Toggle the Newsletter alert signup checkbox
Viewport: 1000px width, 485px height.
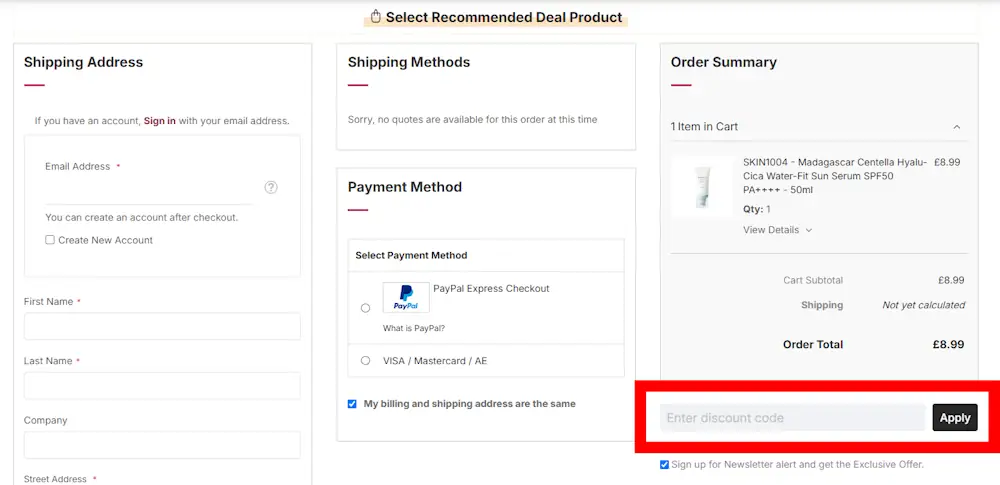[665, 464]
